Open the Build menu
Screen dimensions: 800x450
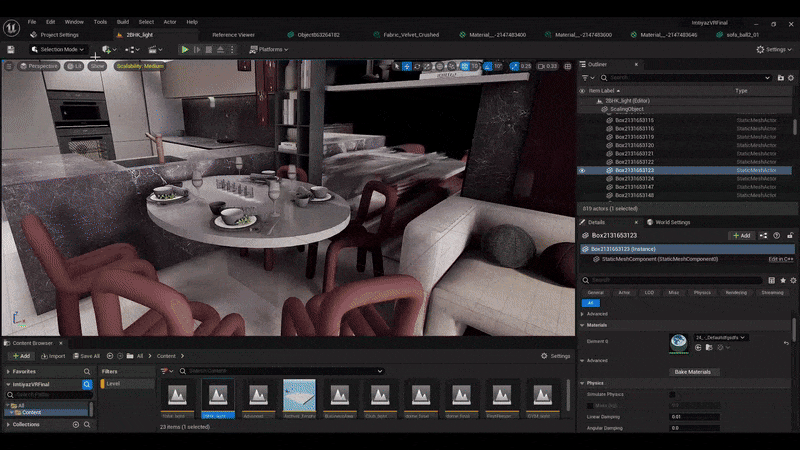tap(123, 21)
